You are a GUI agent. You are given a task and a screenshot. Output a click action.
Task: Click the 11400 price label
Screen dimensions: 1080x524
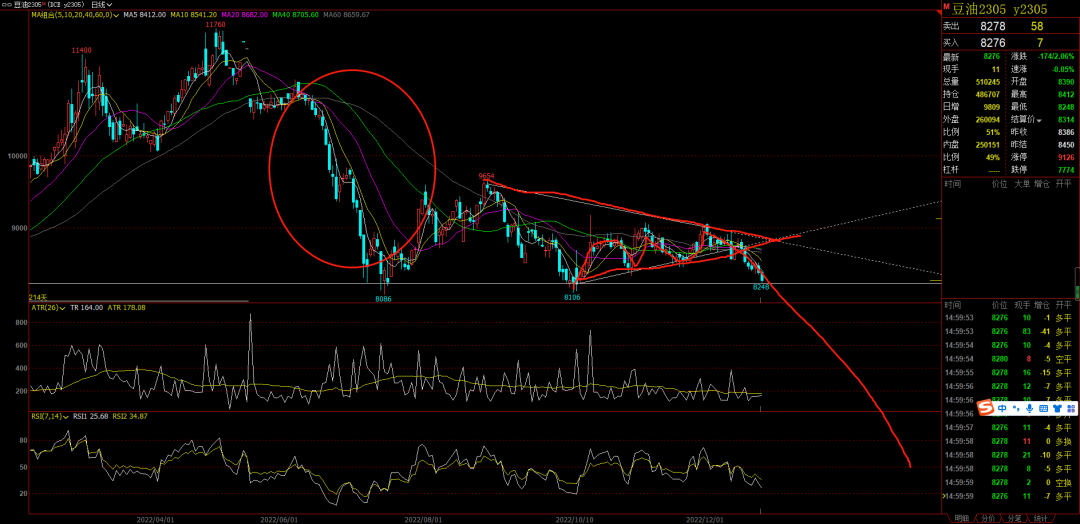(x=82, y=51)
